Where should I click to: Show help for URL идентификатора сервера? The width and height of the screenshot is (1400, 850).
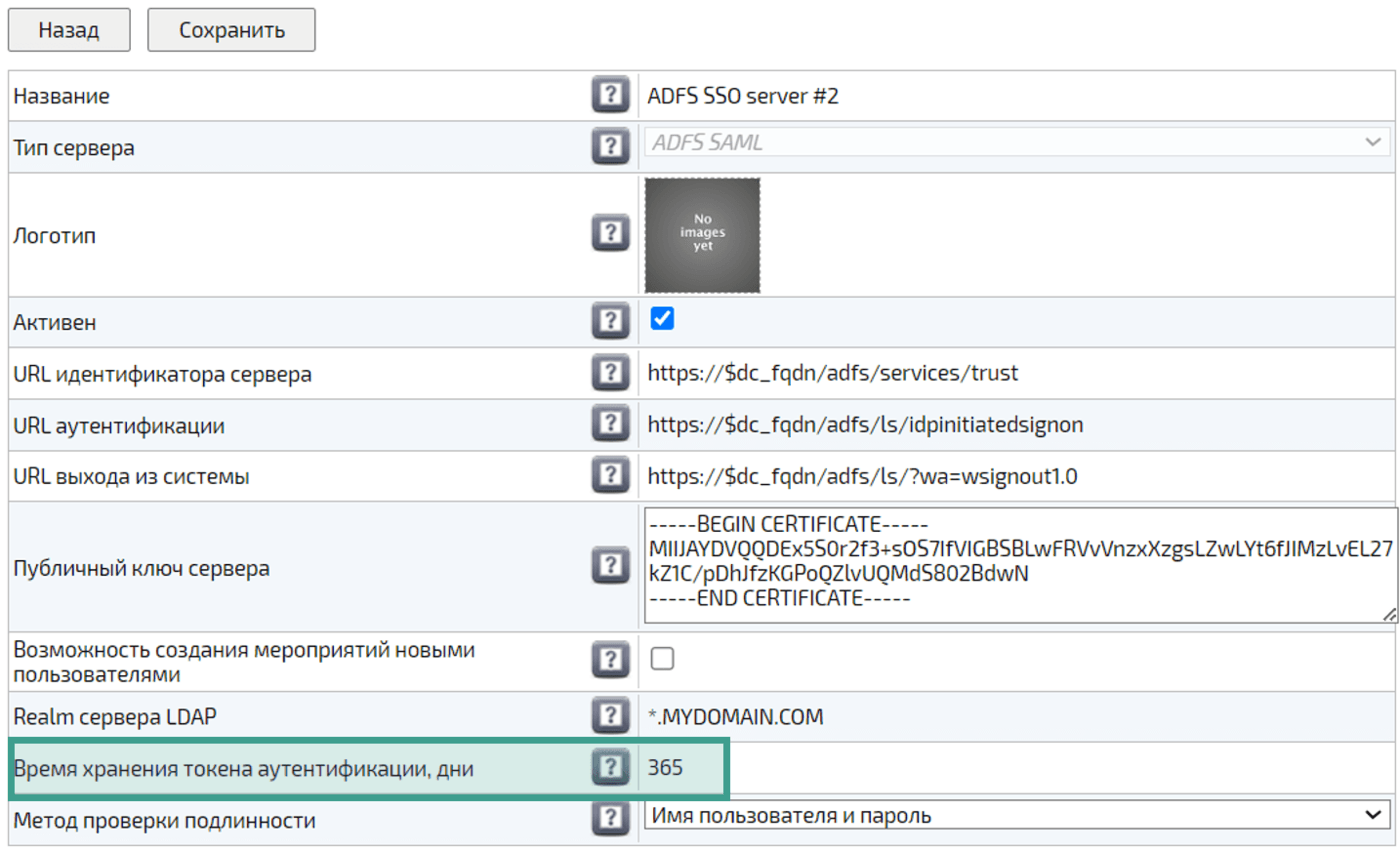click(x=609, y=374)
